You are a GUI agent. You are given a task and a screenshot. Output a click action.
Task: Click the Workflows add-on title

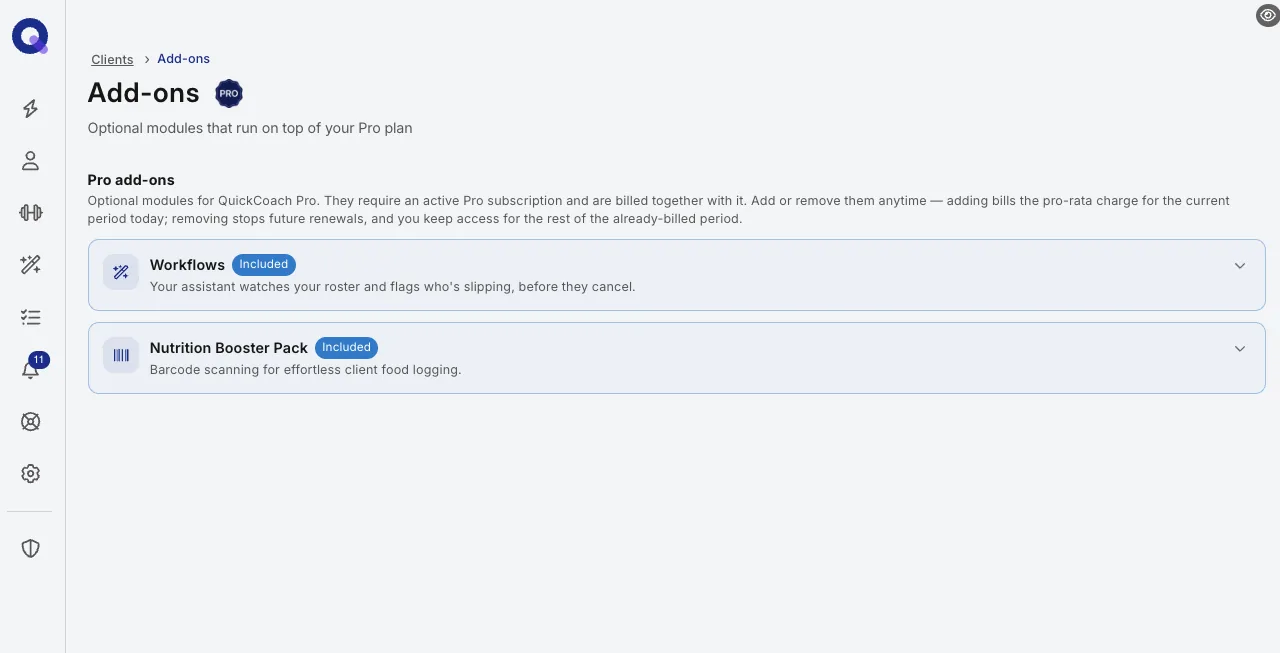click(187, 265)
